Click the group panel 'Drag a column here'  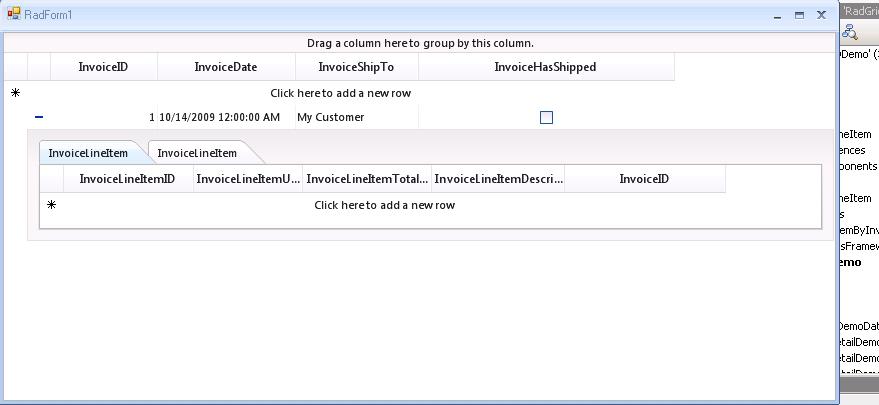[x=420, y=43]
